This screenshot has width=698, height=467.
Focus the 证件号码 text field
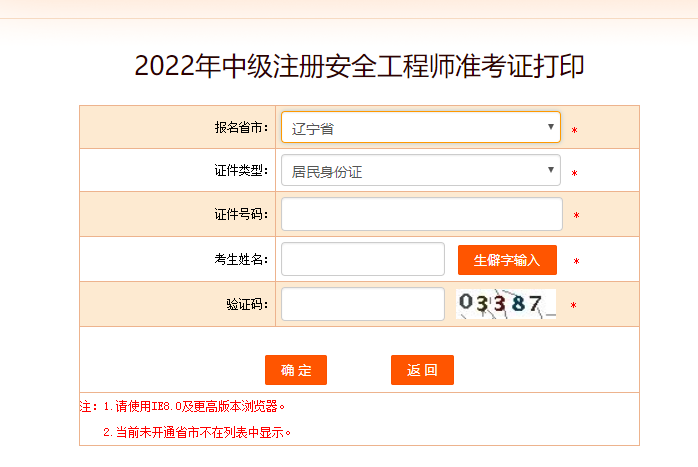(421, 214)
